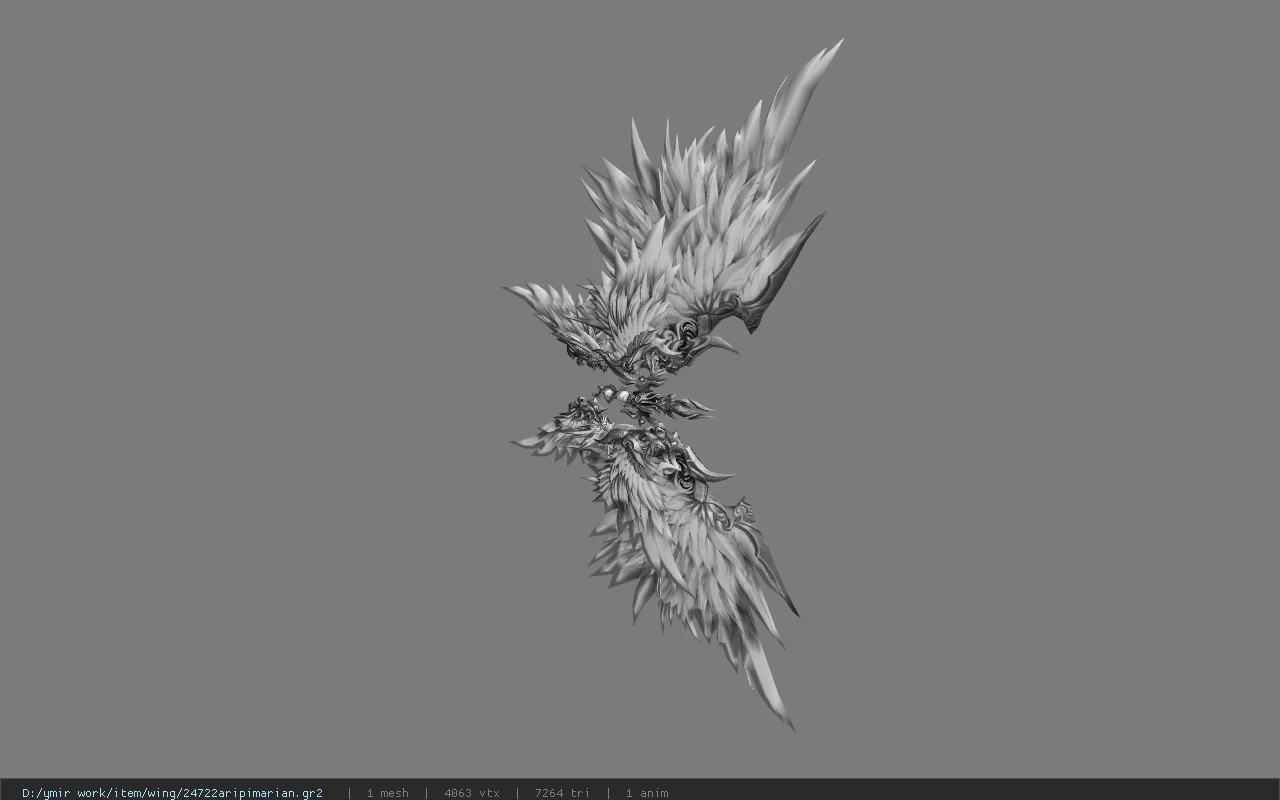Screen dimensions: 1280x800
Task: Click the file path 24722aripimarian.gr2
Action: 172,793
